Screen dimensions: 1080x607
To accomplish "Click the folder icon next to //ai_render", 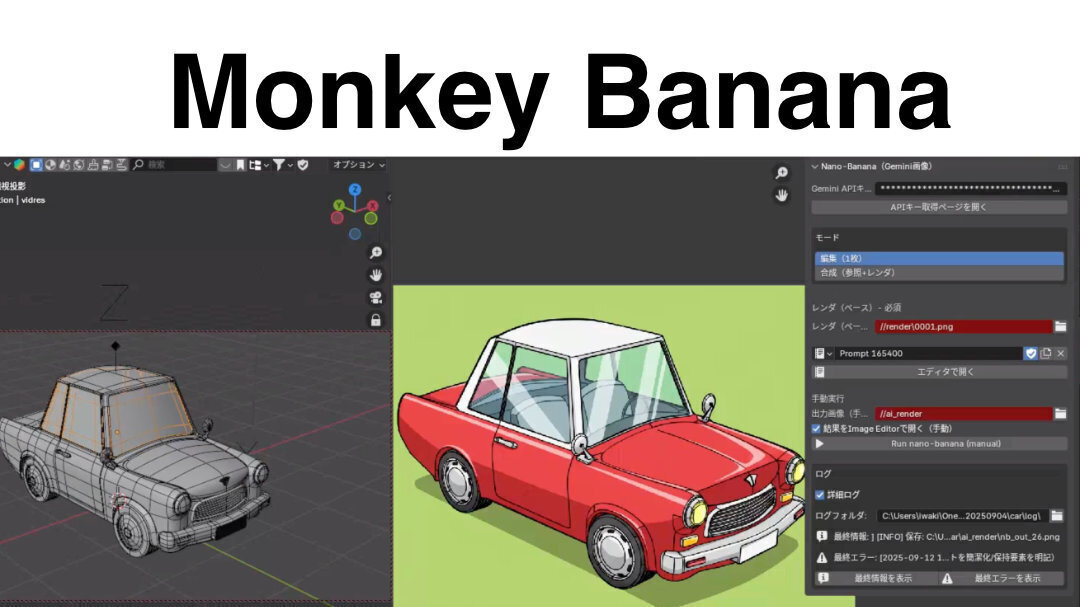I will (1060, 413).
